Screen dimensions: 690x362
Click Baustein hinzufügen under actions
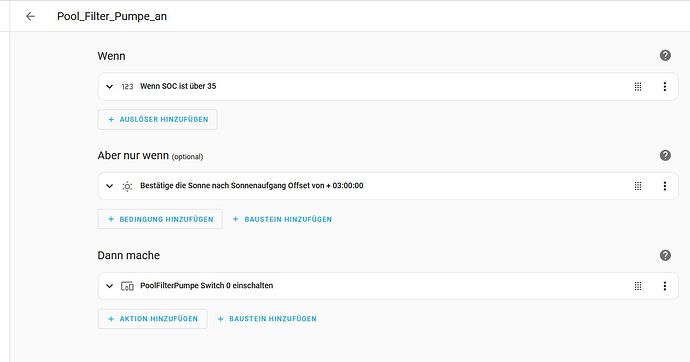[x=267, y=319]
